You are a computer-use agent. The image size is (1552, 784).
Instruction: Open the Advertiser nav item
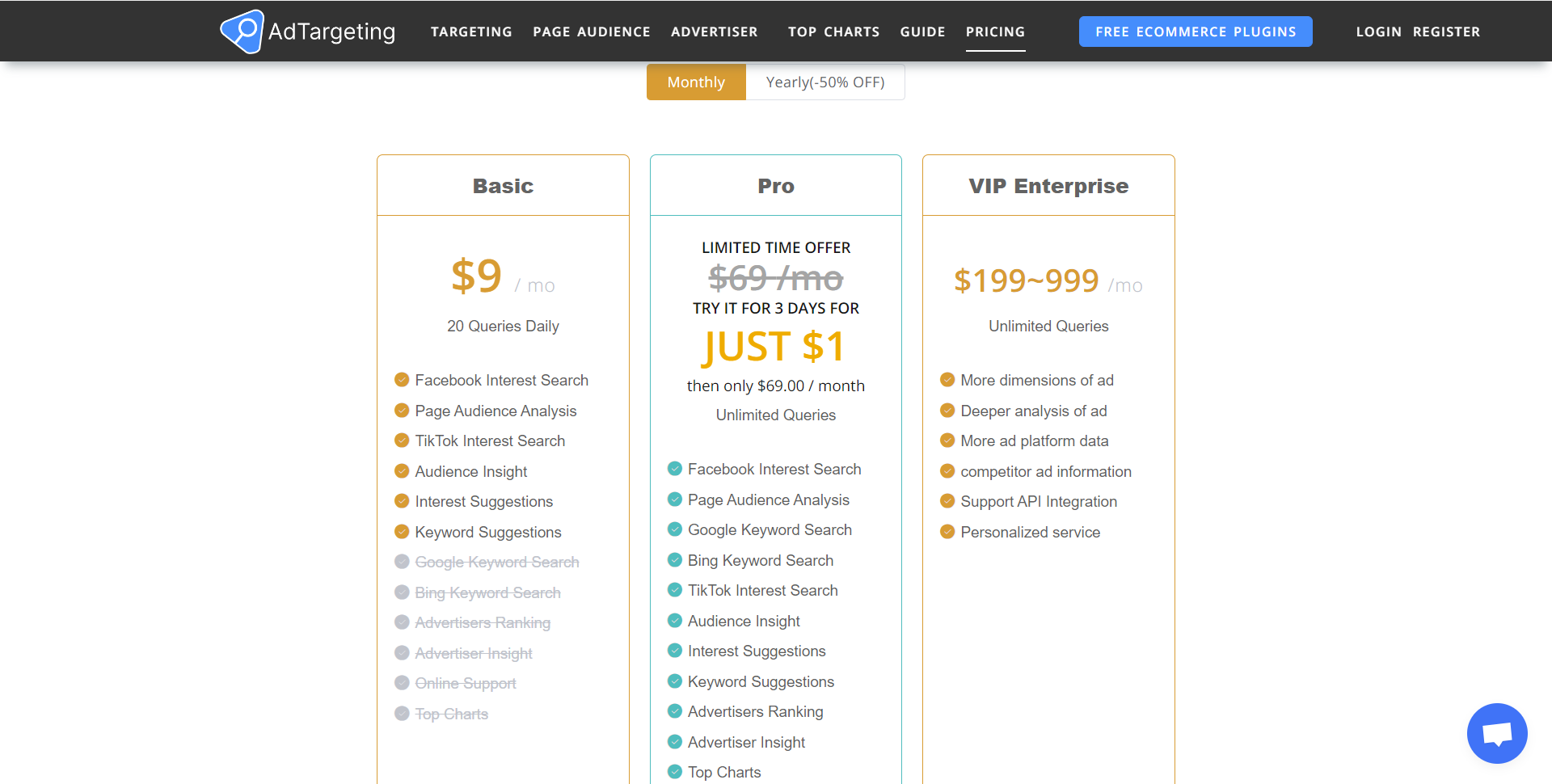(x=715, y=32)
